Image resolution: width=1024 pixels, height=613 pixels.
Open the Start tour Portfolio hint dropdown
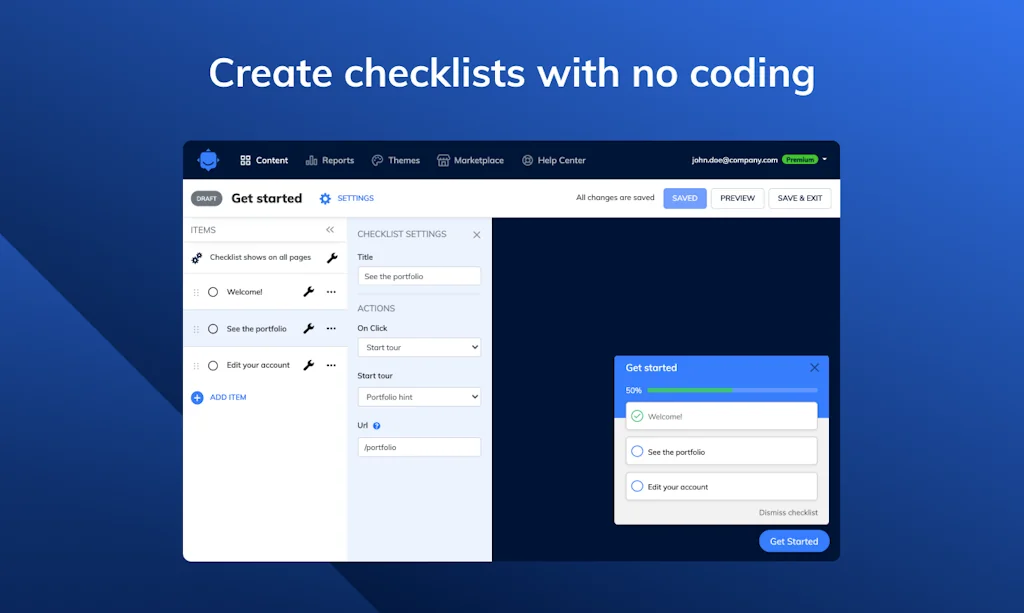[419, 397]
